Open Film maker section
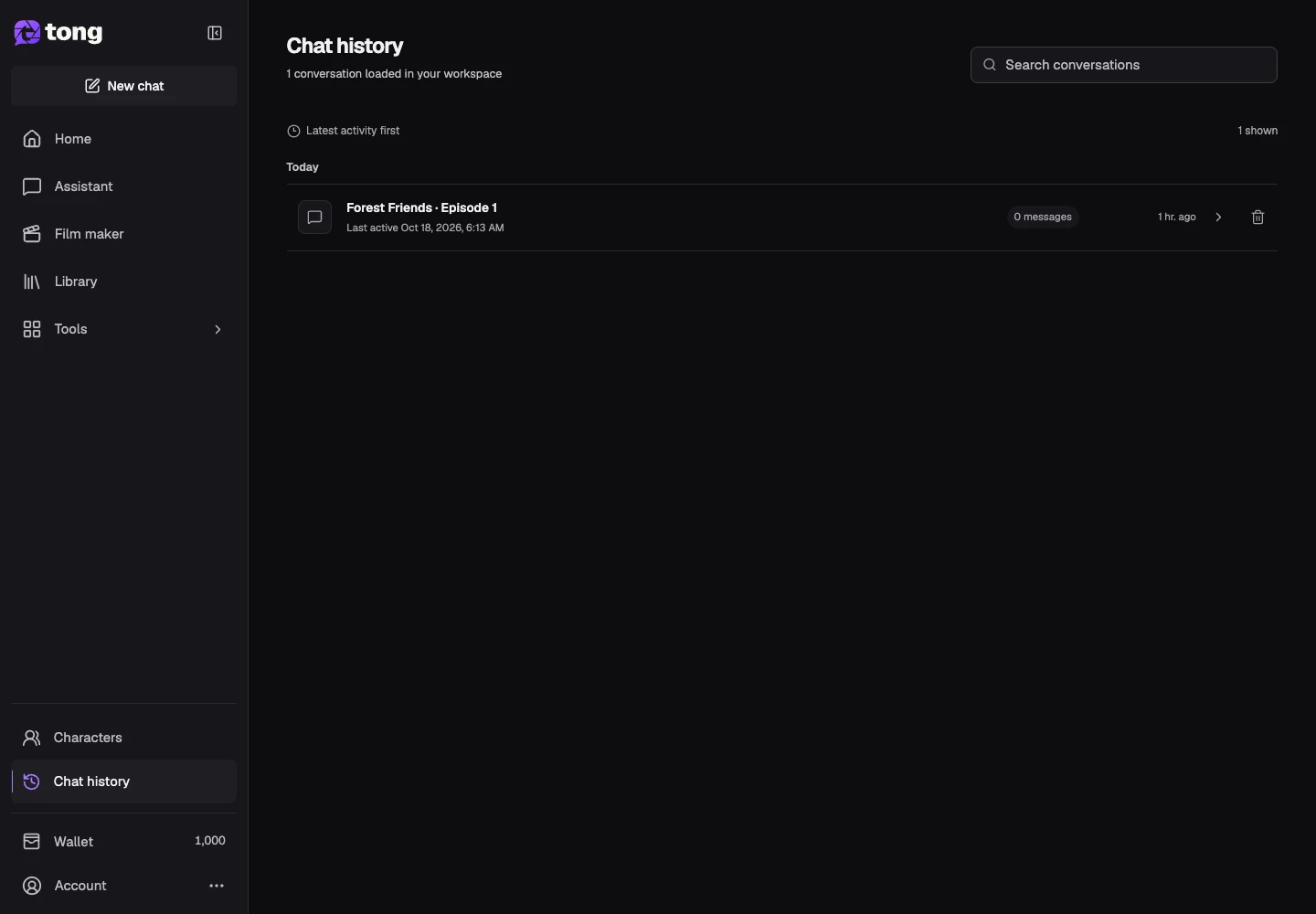This screenshot has height=914, width=1316. coord(123,234)
